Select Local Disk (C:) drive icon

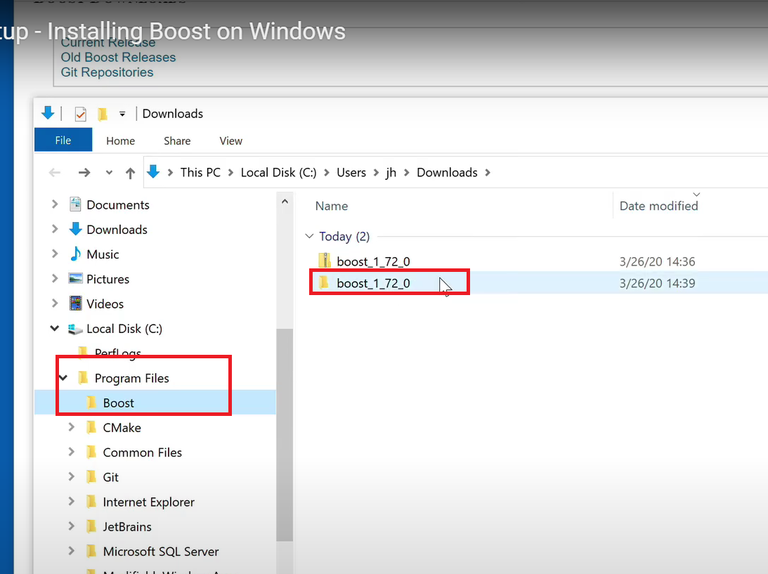(x=75, y=329)
